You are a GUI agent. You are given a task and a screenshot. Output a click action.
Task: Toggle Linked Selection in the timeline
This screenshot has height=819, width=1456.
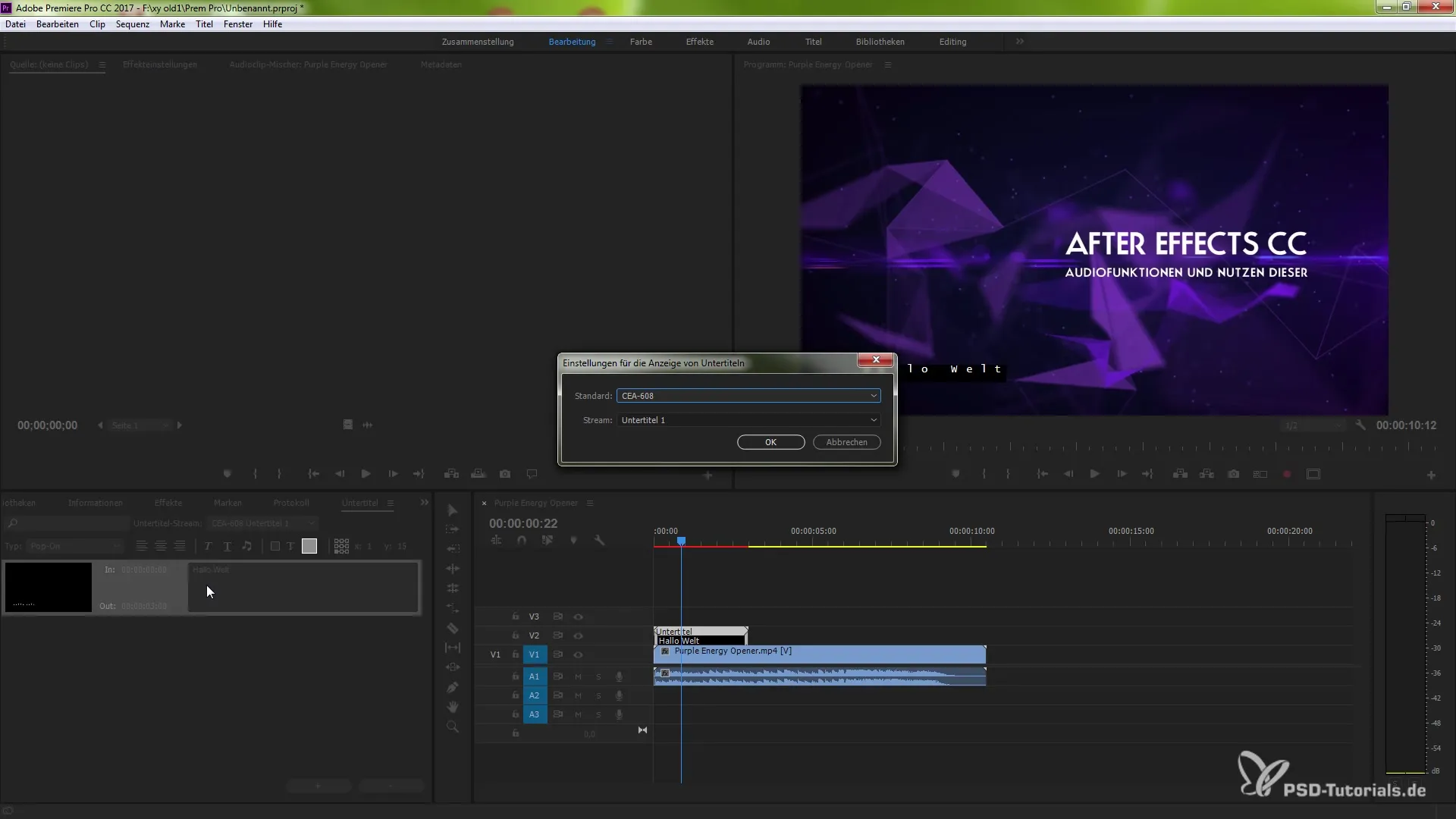click(x=548, y=541)
